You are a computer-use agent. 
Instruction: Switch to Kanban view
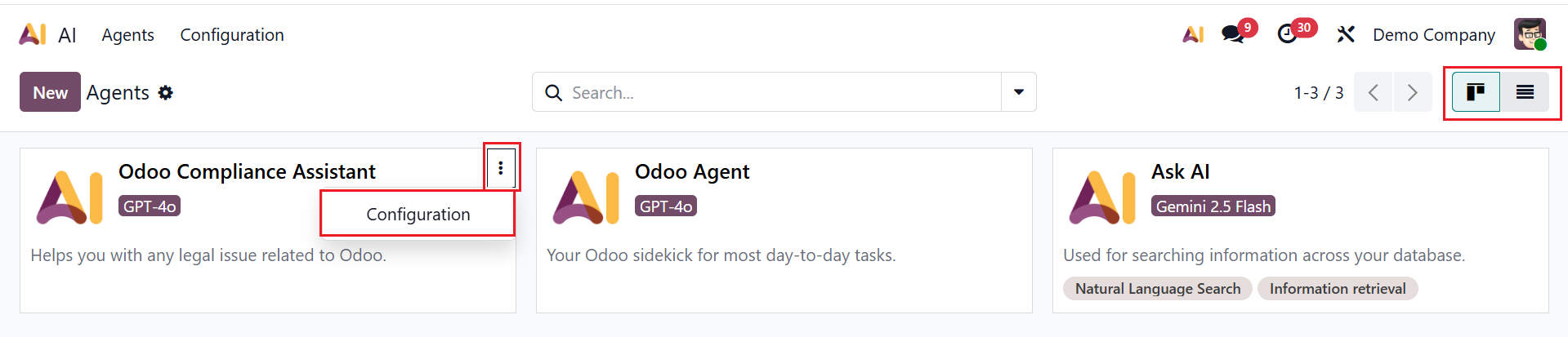click(x=1476, y=92)
